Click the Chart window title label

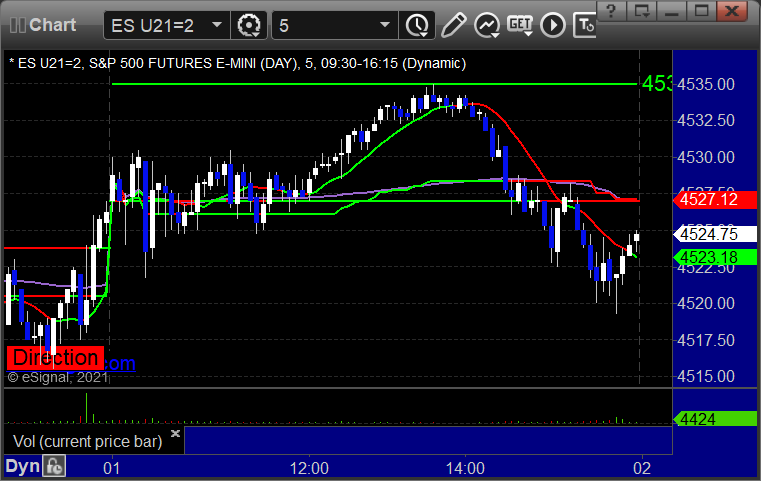point(52,25)
